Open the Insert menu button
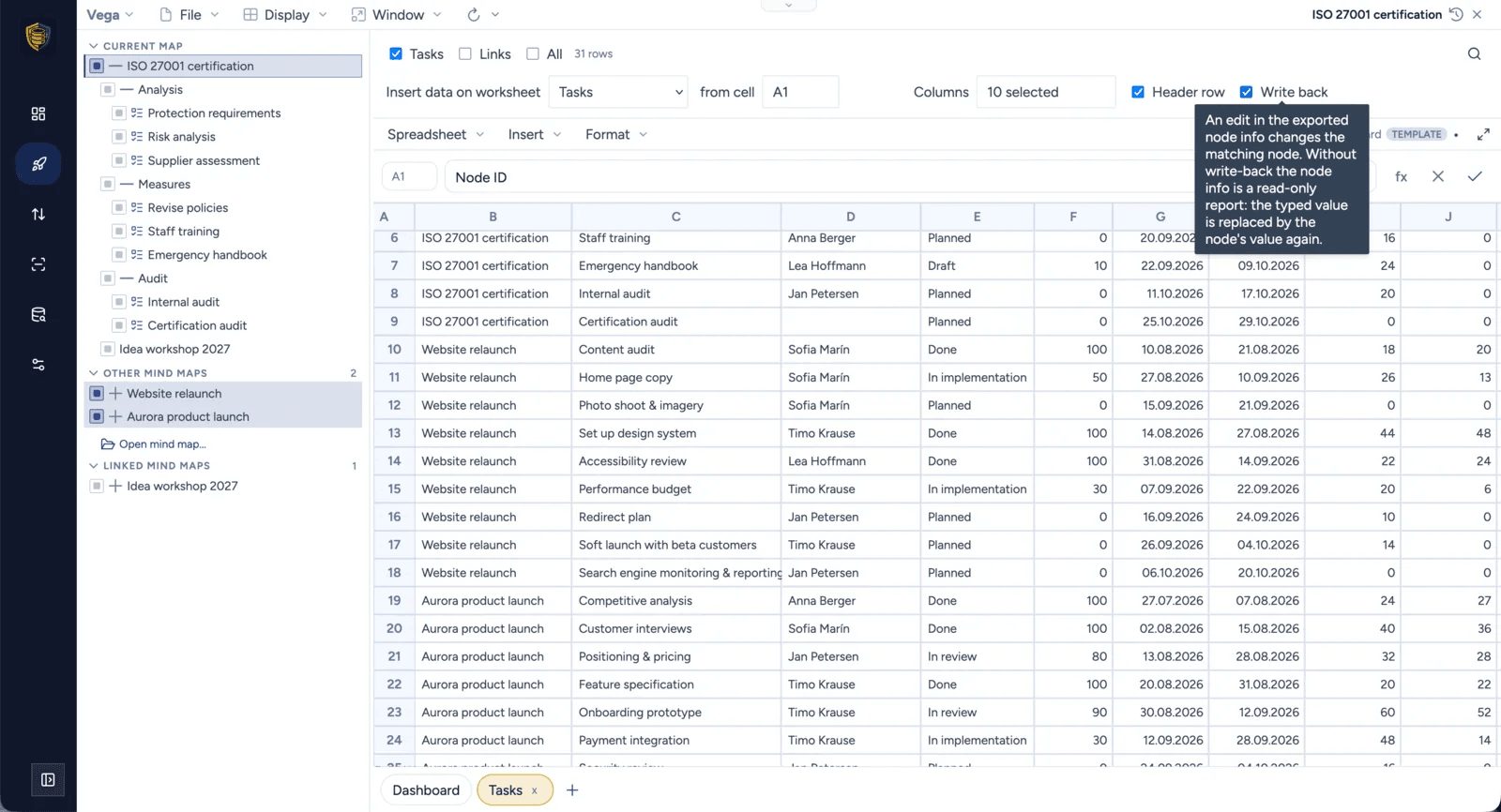1501x812 pixels. [535, 134]
